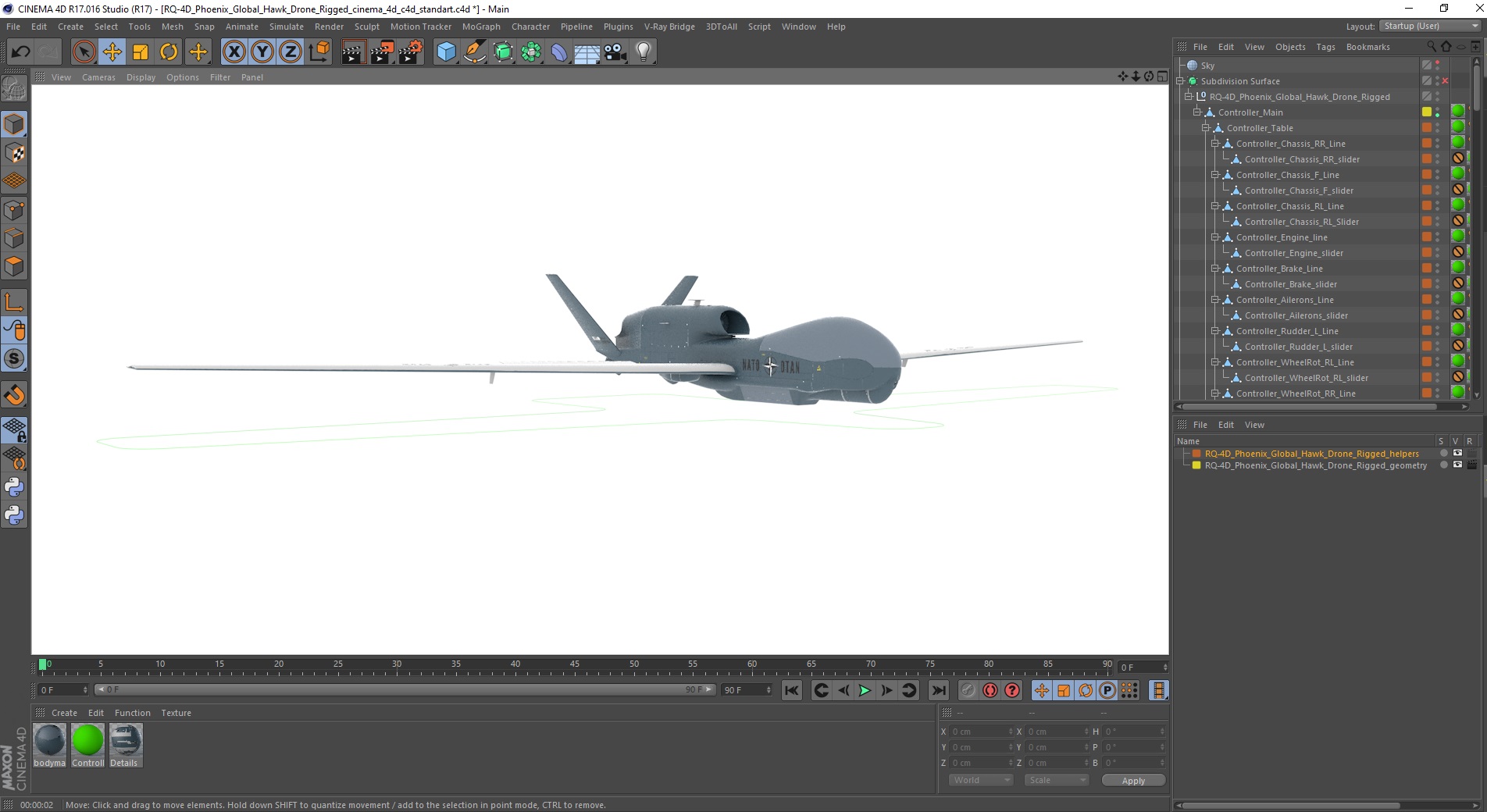The width and height of the screenshot is (1487, 812).
Task: Collapse the Controller_Table tree node
Action: click(x=1205, y=128)
